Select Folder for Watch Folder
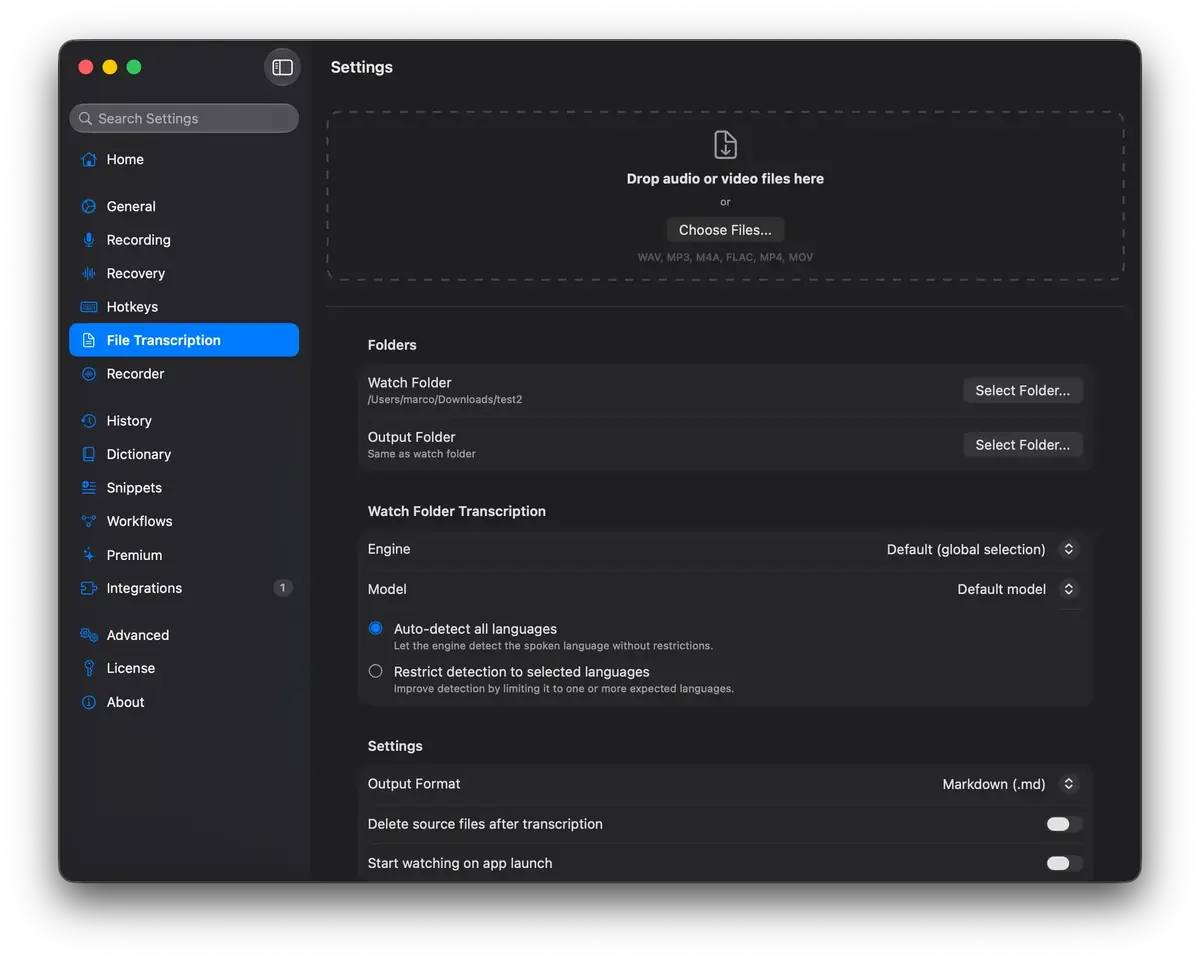The image size is (1200, 960). click(x=1022, y=391)
